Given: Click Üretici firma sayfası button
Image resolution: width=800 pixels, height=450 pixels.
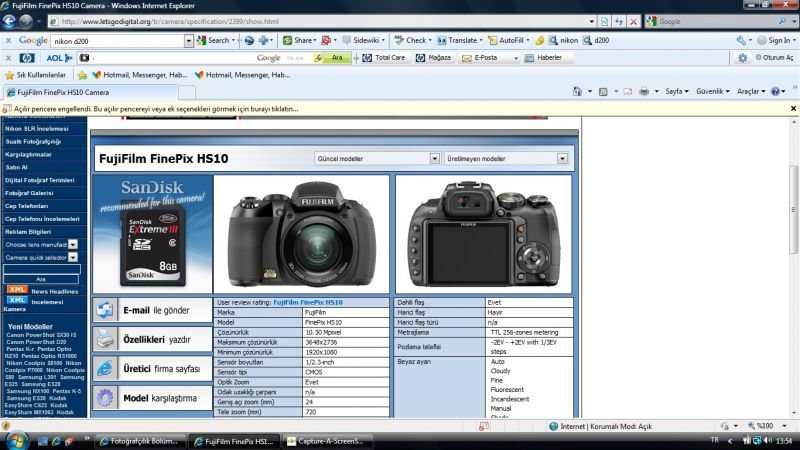Looking at the screenshot, I should 152,368.
